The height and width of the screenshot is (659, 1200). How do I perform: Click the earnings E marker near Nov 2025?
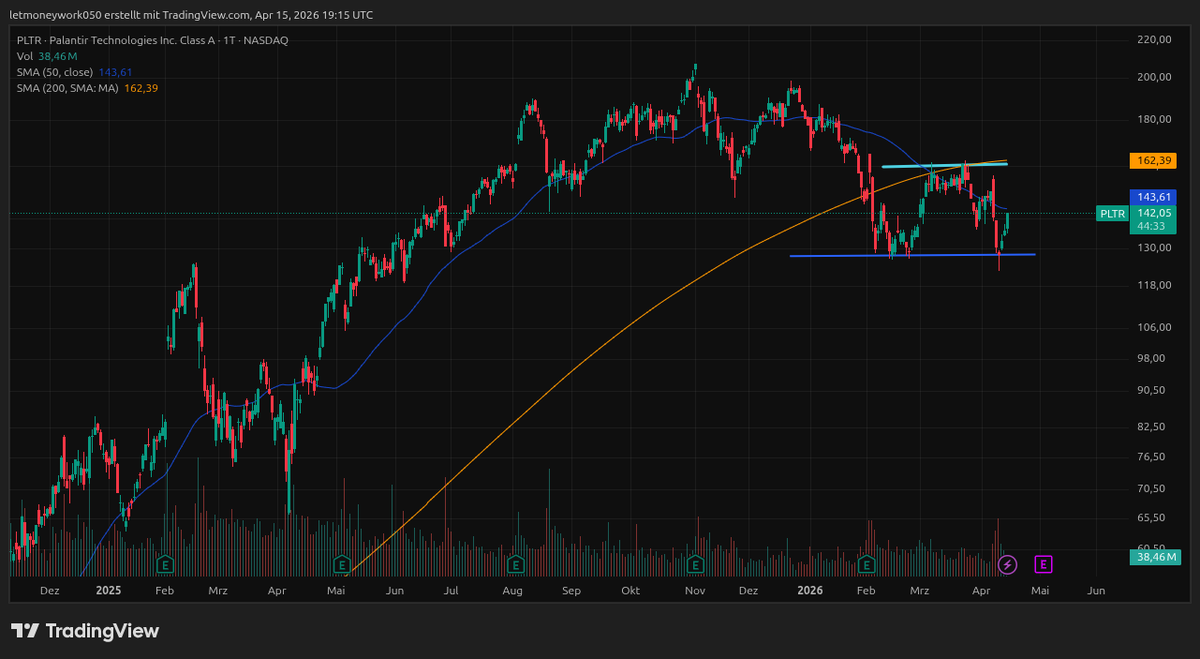tap(695, 565)
